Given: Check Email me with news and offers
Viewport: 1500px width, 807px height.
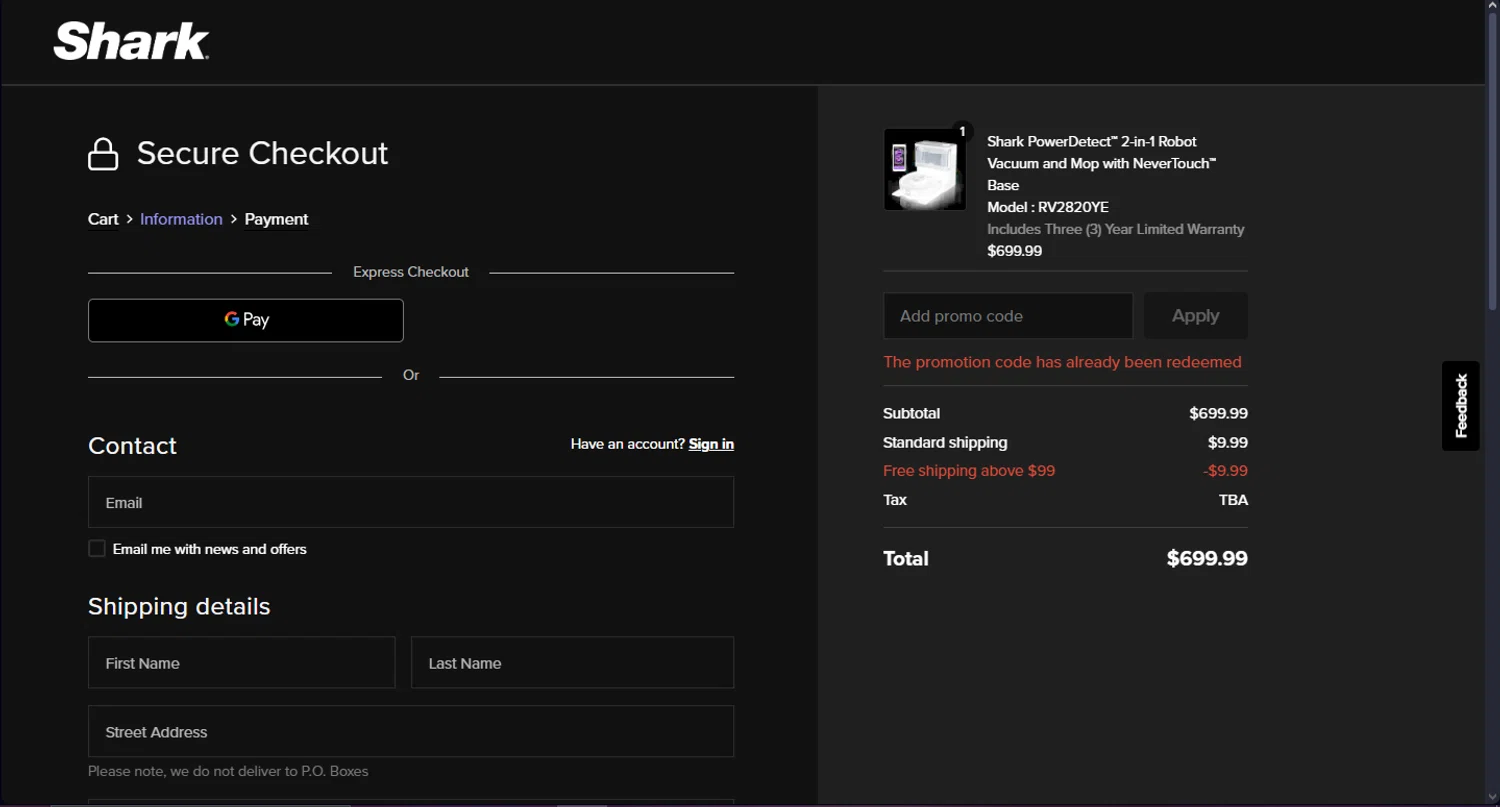Looking at the screenshot, I should pyautogui.click(x=97, y=548).
